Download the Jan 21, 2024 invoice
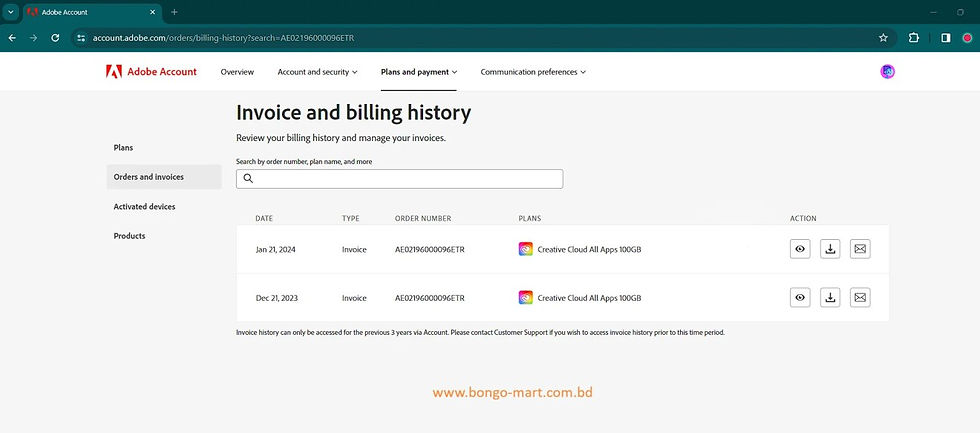 coord(830,249)
